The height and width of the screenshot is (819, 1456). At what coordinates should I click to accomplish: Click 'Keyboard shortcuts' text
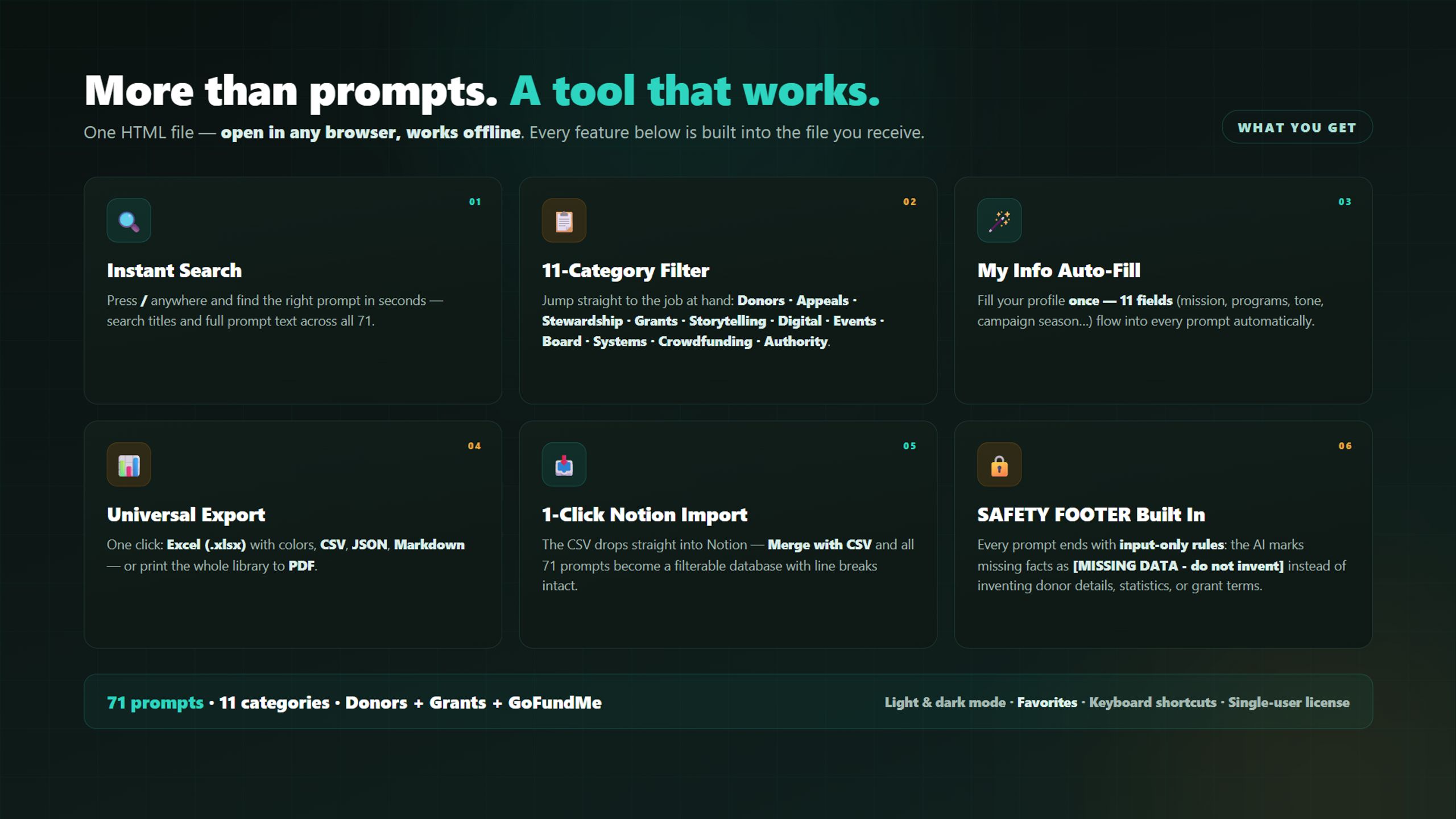pyautogui.click(x=1152, y=703)
